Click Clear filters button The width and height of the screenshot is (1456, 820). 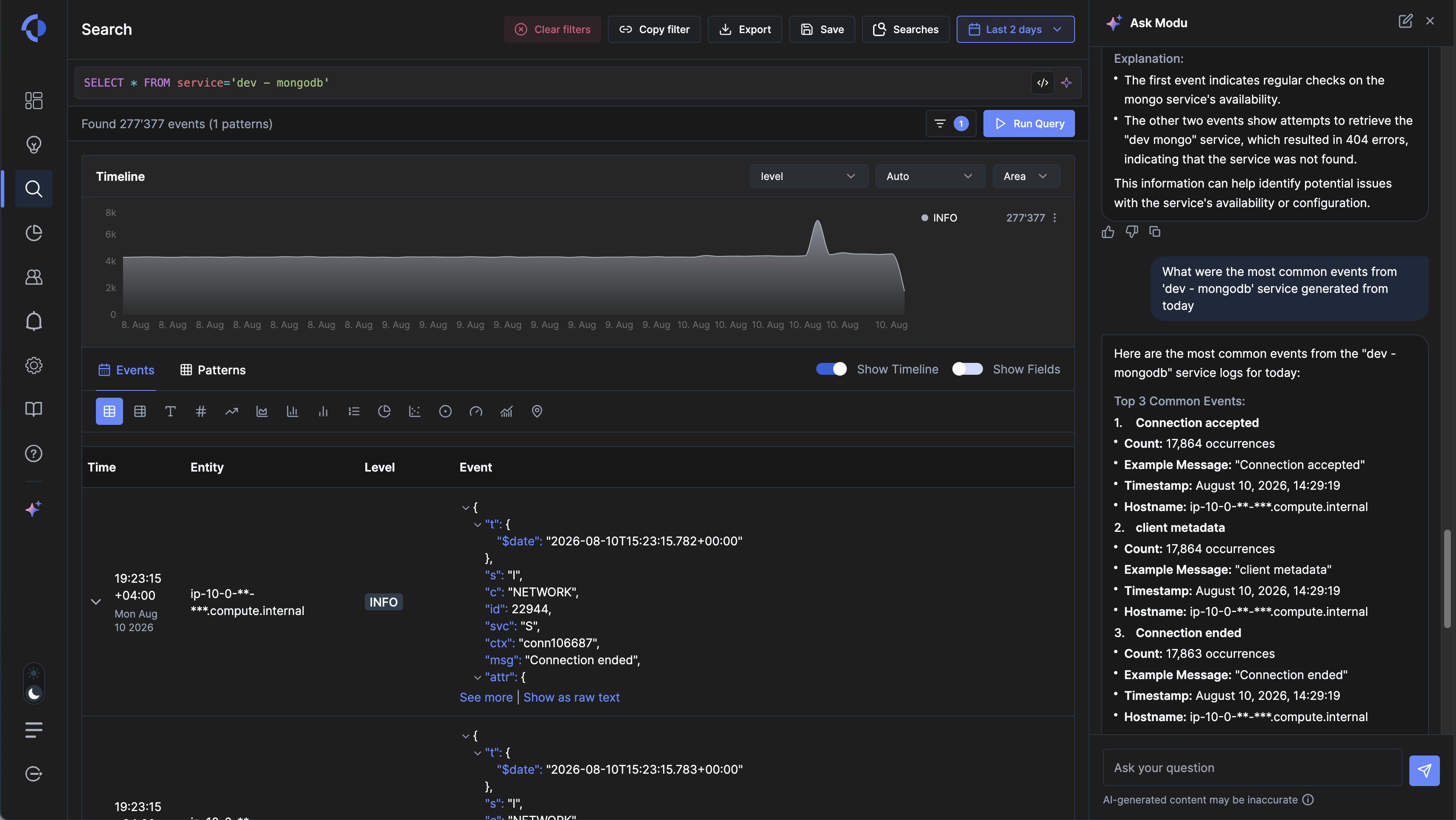click(552, 29)
